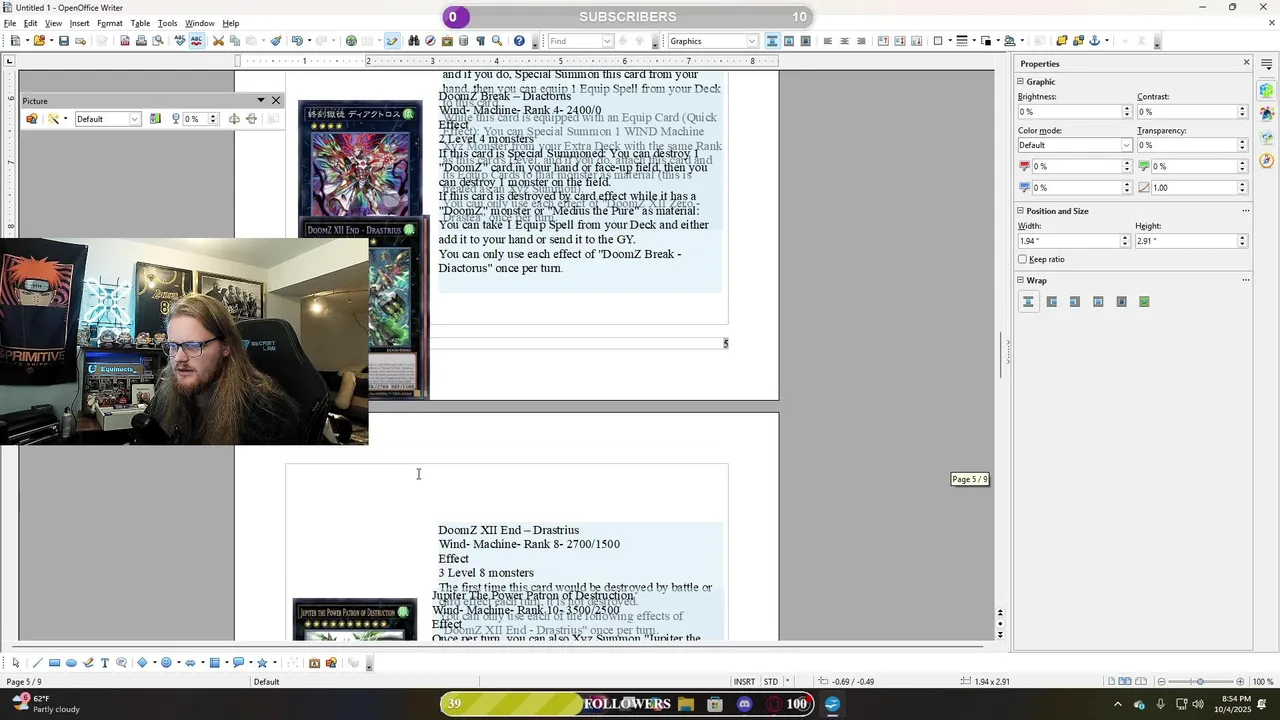Collapse the Wrap section

[1021, 281]
